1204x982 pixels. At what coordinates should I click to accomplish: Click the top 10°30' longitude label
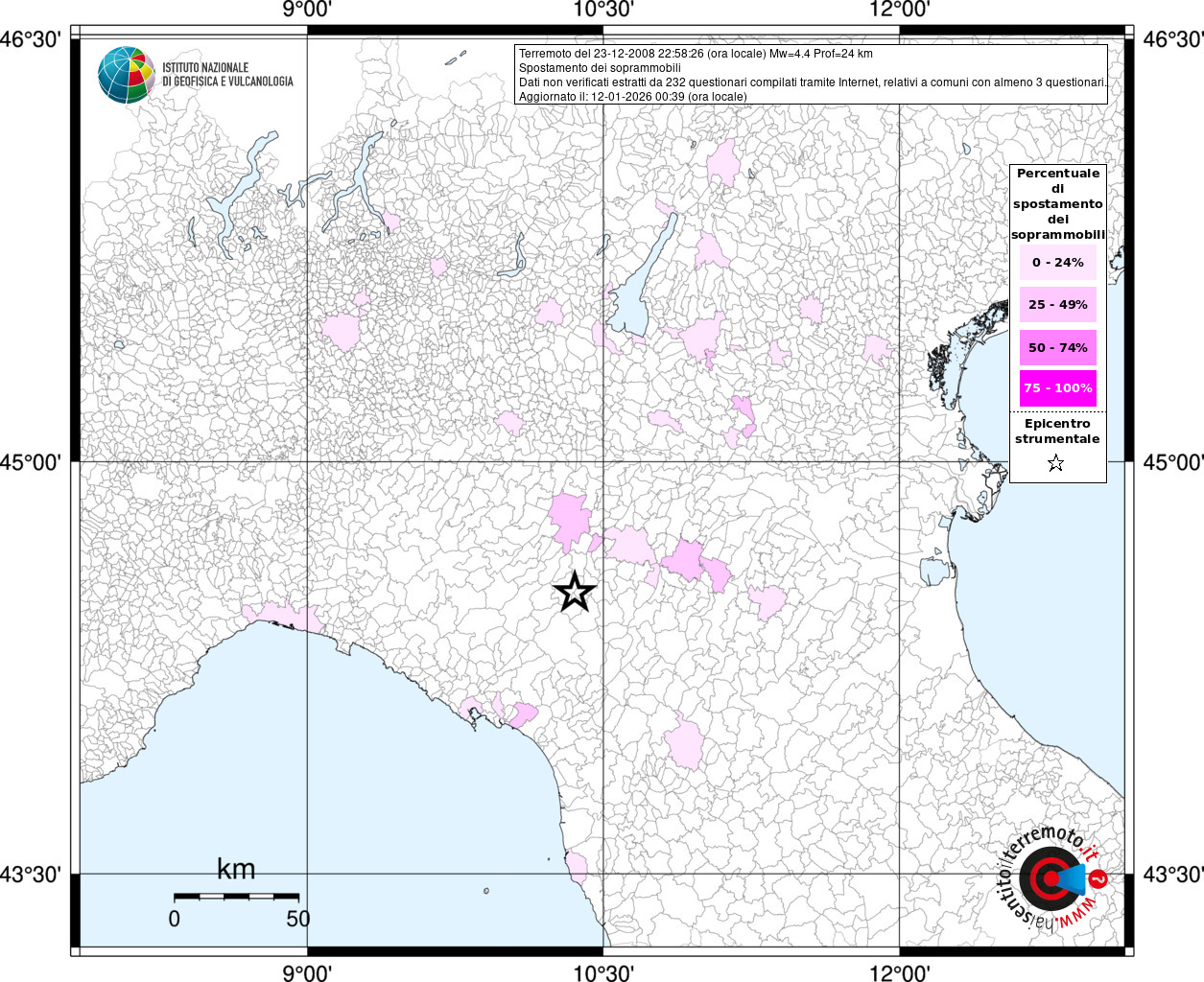click(603, 10)
